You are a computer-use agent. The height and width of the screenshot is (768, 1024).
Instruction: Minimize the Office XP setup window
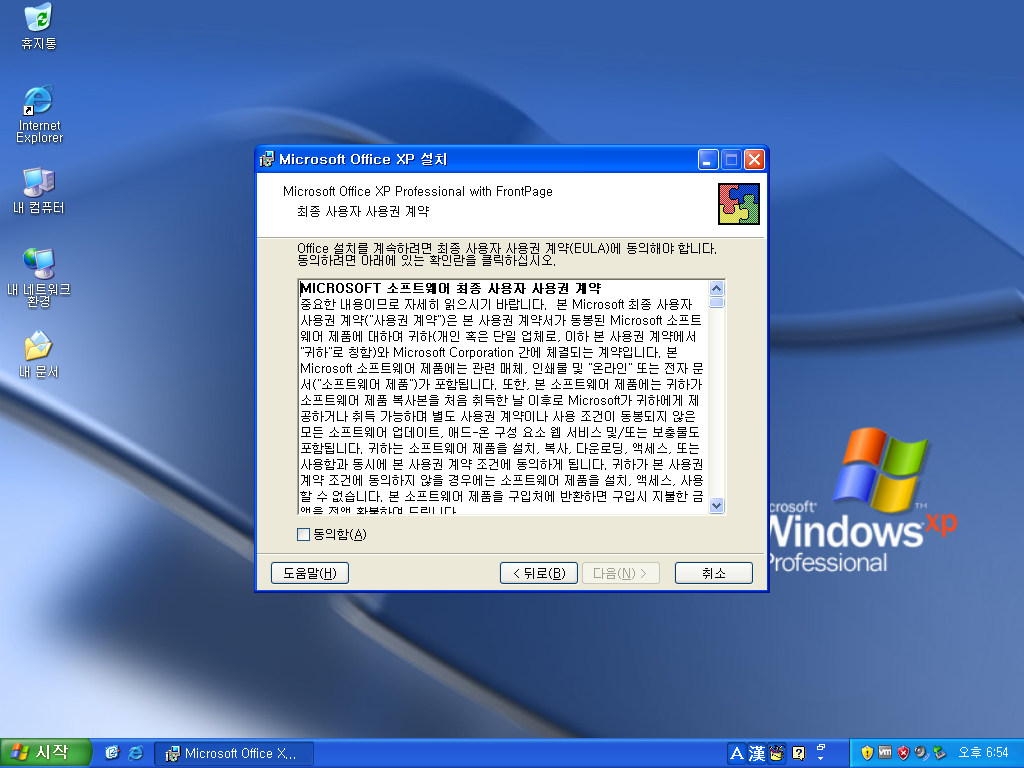tap(708, 159)
